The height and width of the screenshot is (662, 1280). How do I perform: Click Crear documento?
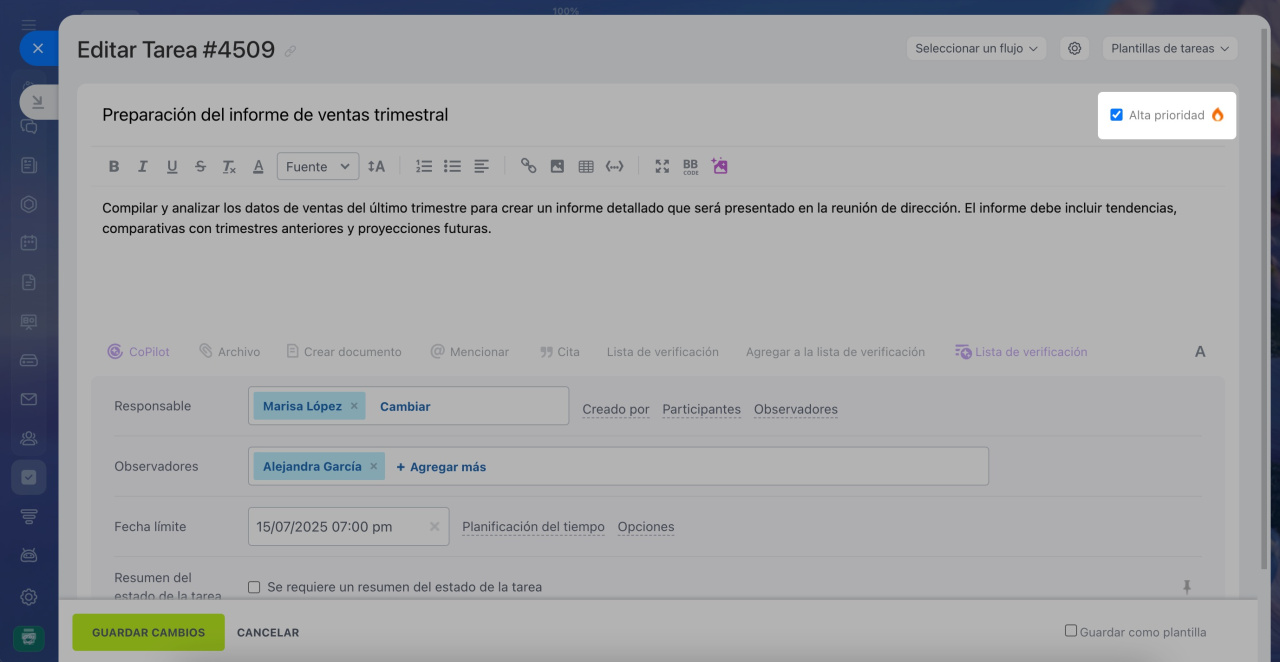pyautogui.click(x=344, y=352)
